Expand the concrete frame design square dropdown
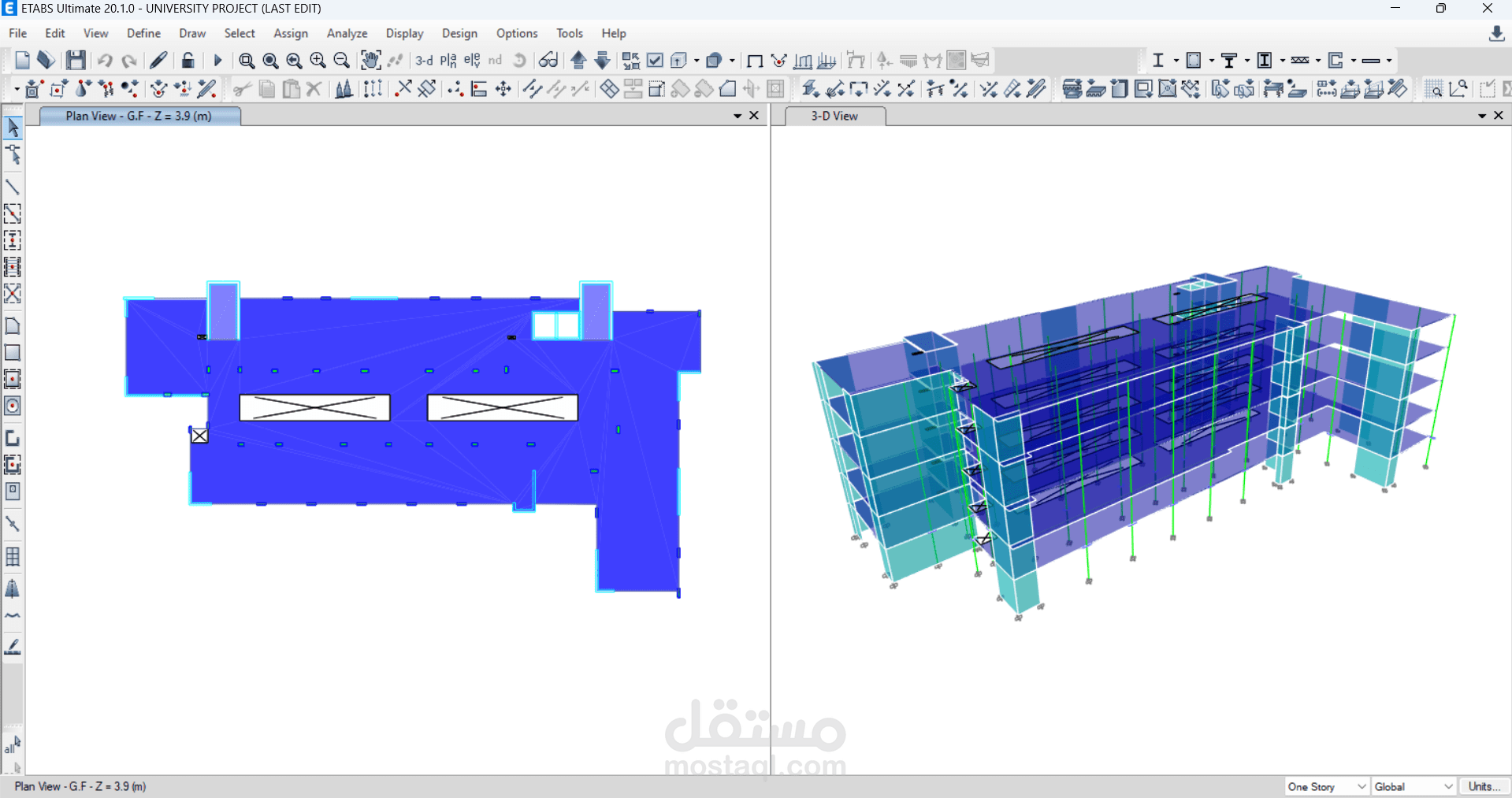The height and width of the screenshot is (798, 1512). coord(1212,61)
